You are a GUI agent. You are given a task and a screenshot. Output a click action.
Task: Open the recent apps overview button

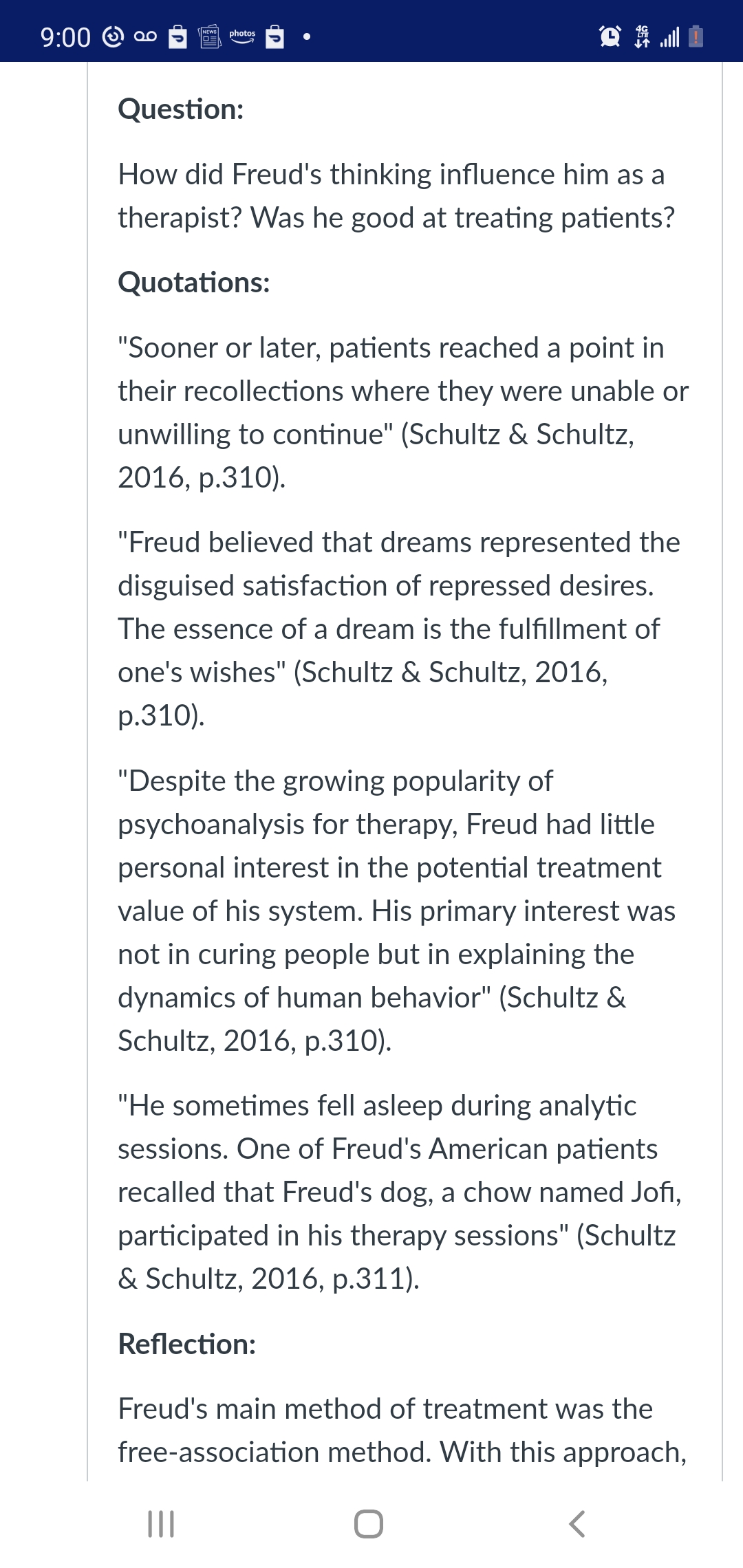(161, 1524)
